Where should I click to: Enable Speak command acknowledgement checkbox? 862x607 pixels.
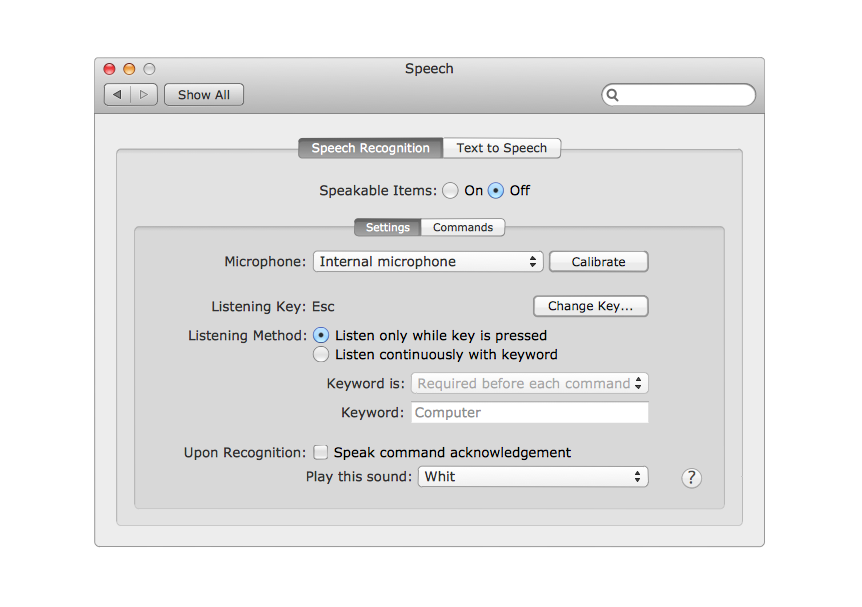[321, 452]
